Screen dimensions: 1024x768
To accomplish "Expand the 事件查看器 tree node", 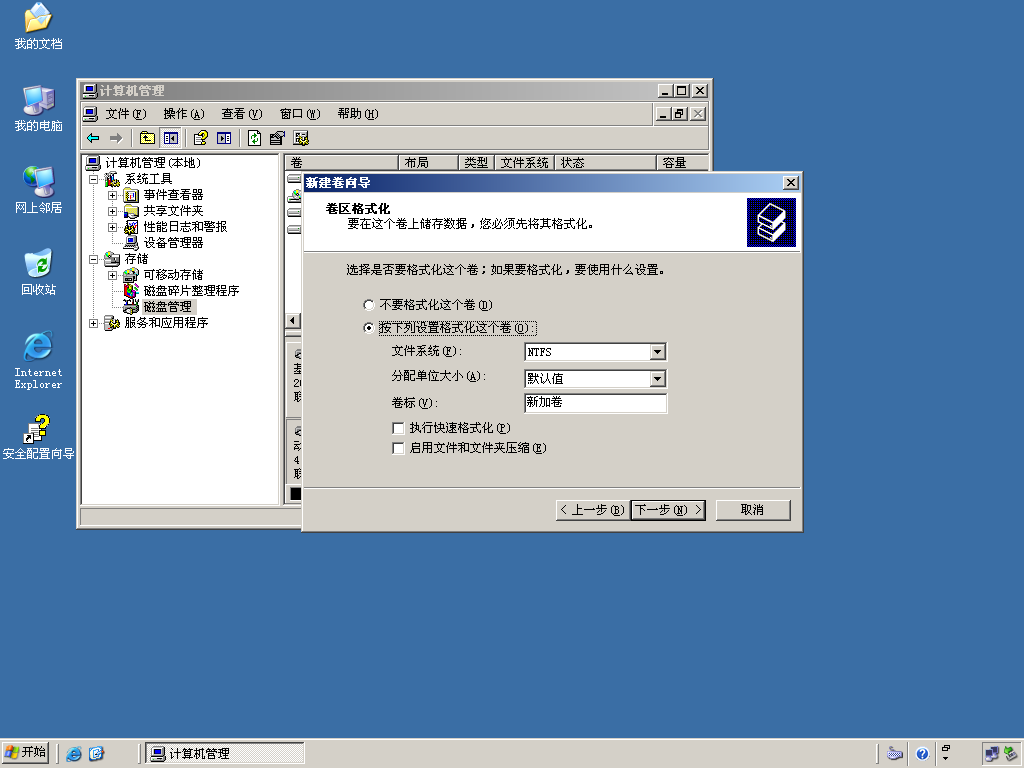I will coord(112,195).
